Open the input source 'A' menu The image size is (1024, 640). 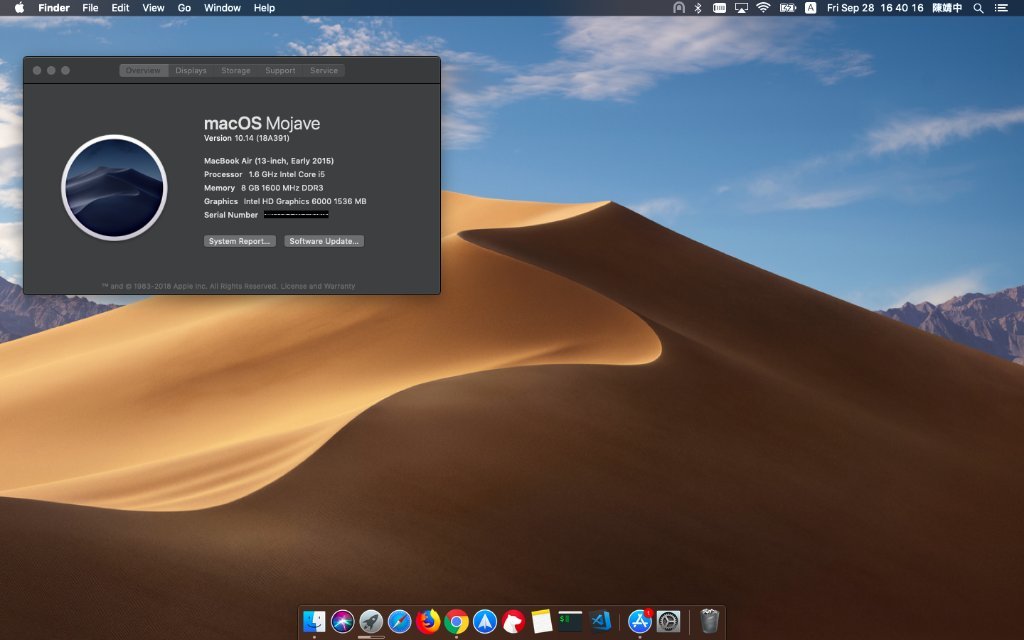pos(810,8)
